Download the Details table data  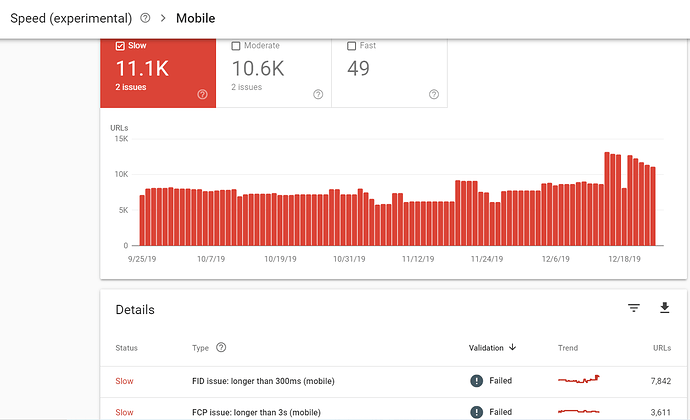click(x=664, y=308)
